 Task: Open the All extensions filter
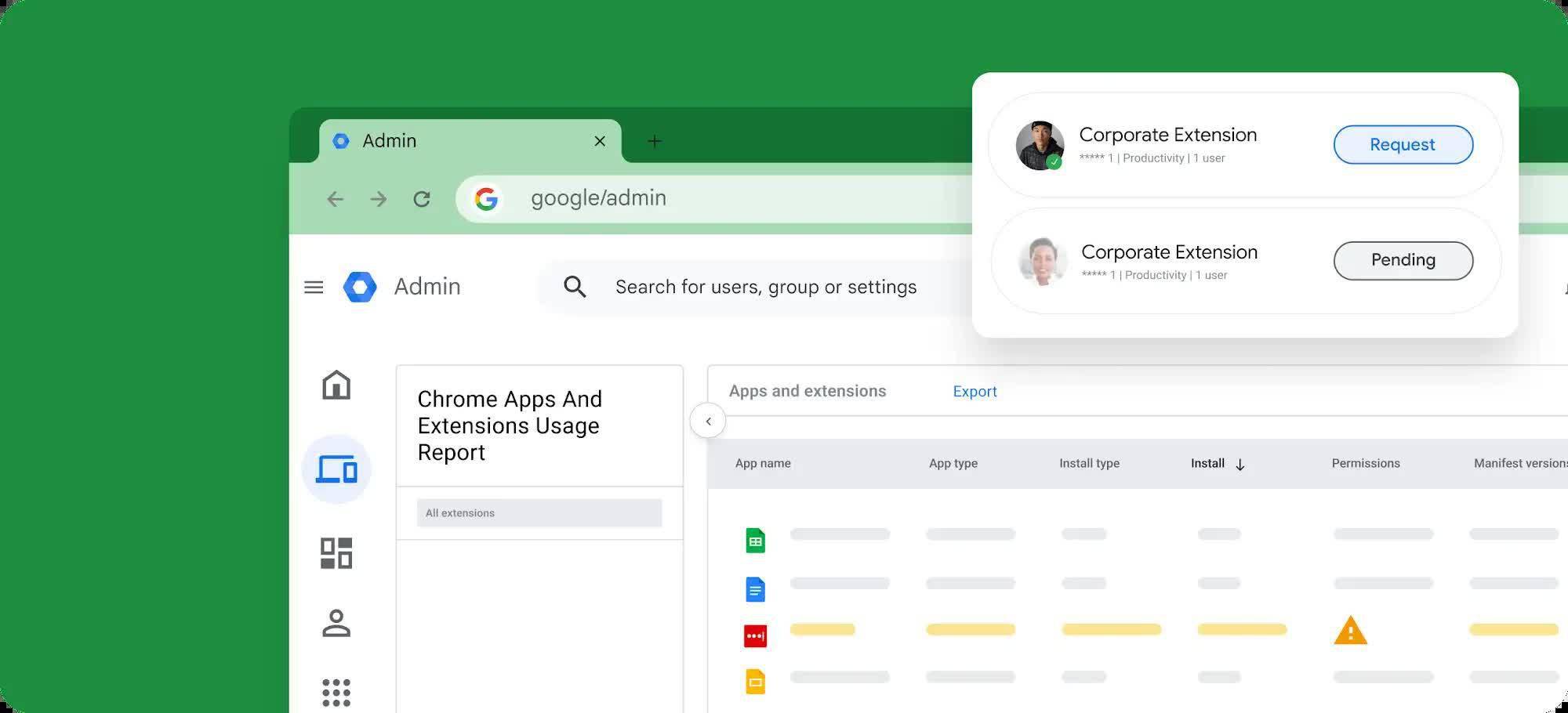539,513
